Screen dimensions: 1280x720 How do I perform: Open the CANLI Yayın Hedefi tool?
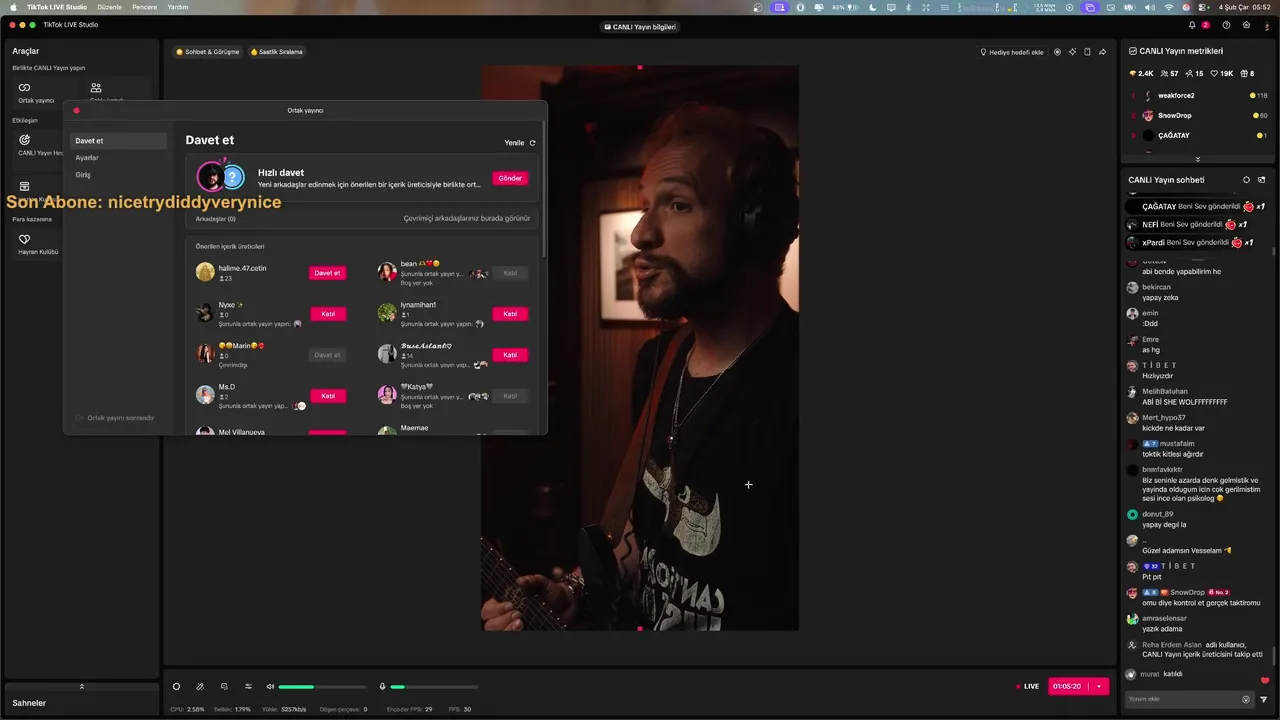tap(40, 144)
